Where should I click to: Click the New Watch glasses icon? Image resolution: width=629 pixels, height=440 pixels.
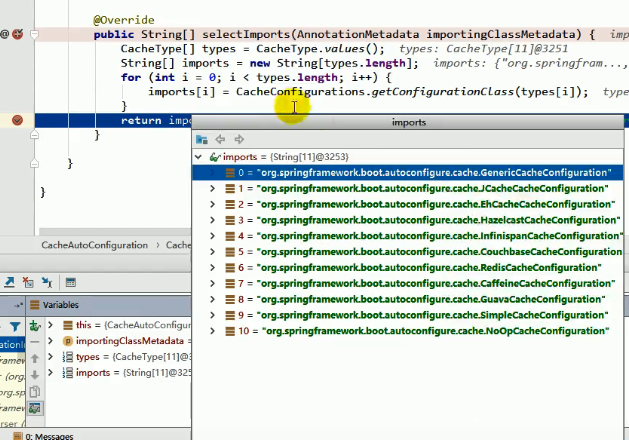(35, 326)
